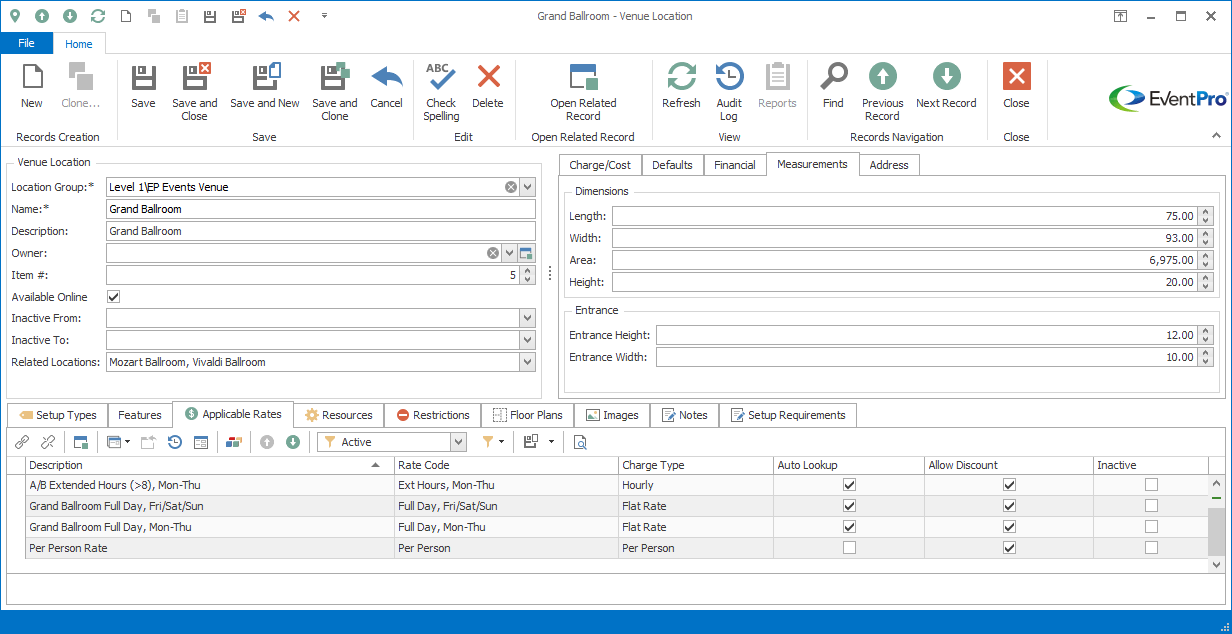Sort by the Charge Type column header
This screenshot has width=1232, height=634.
pos(695,465)
